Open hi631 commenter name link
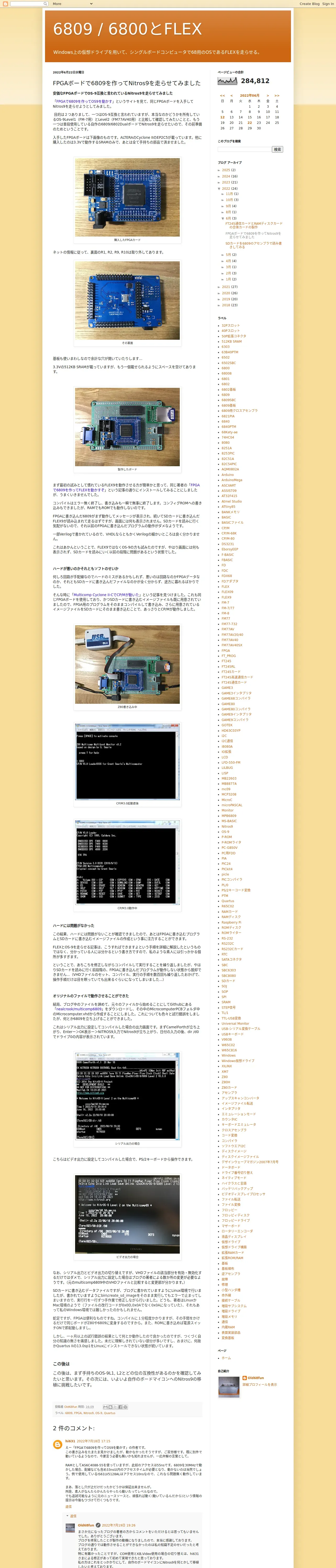Image resolution: width=336 pixels, height=1568 pixels. [70, 1442]
